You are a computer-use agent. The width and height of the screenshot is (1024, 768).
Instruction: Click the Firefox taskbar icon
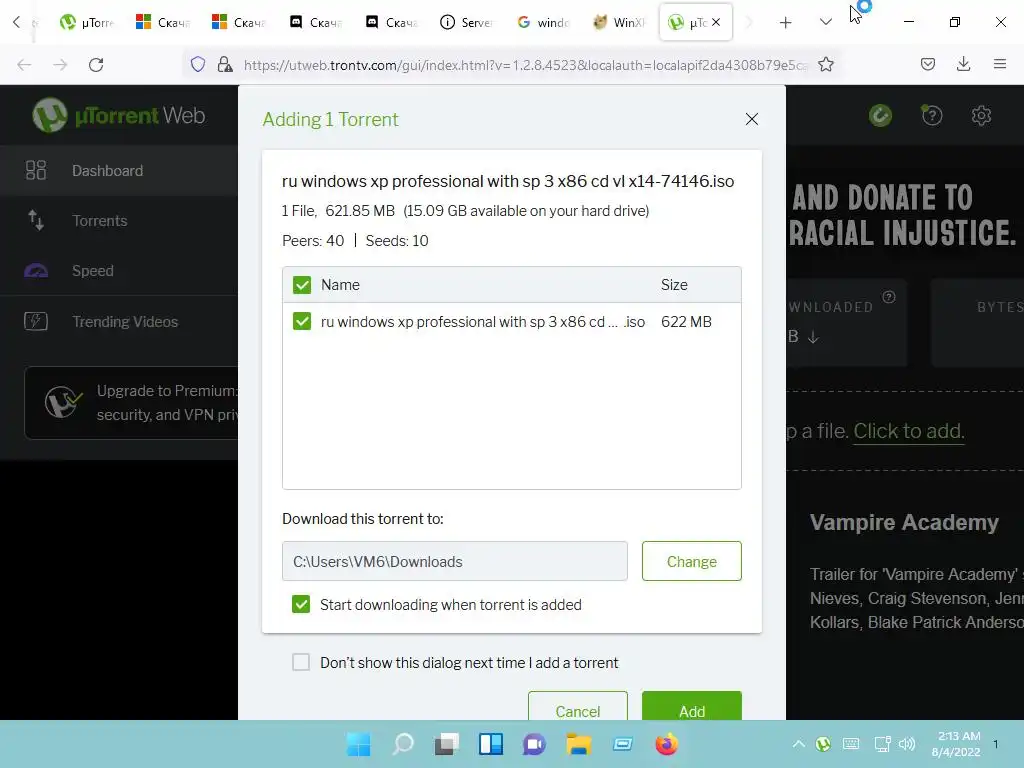coord(667,744)
